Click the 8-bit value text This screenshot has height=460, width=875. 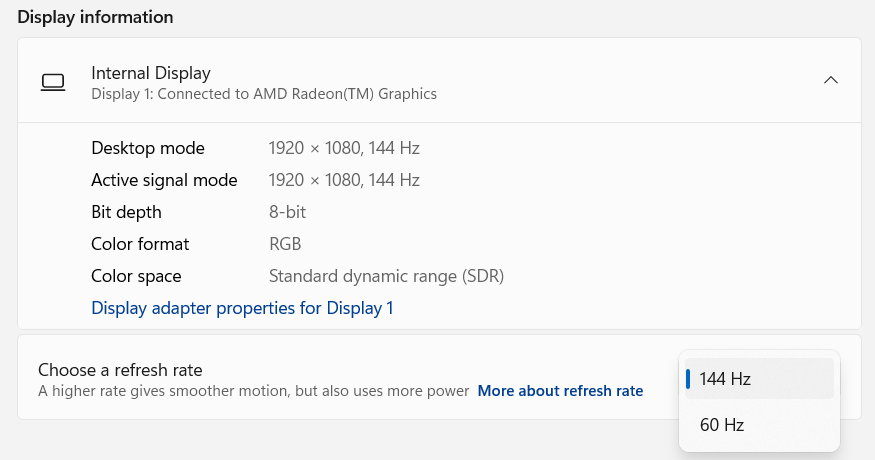coord(287,212)
